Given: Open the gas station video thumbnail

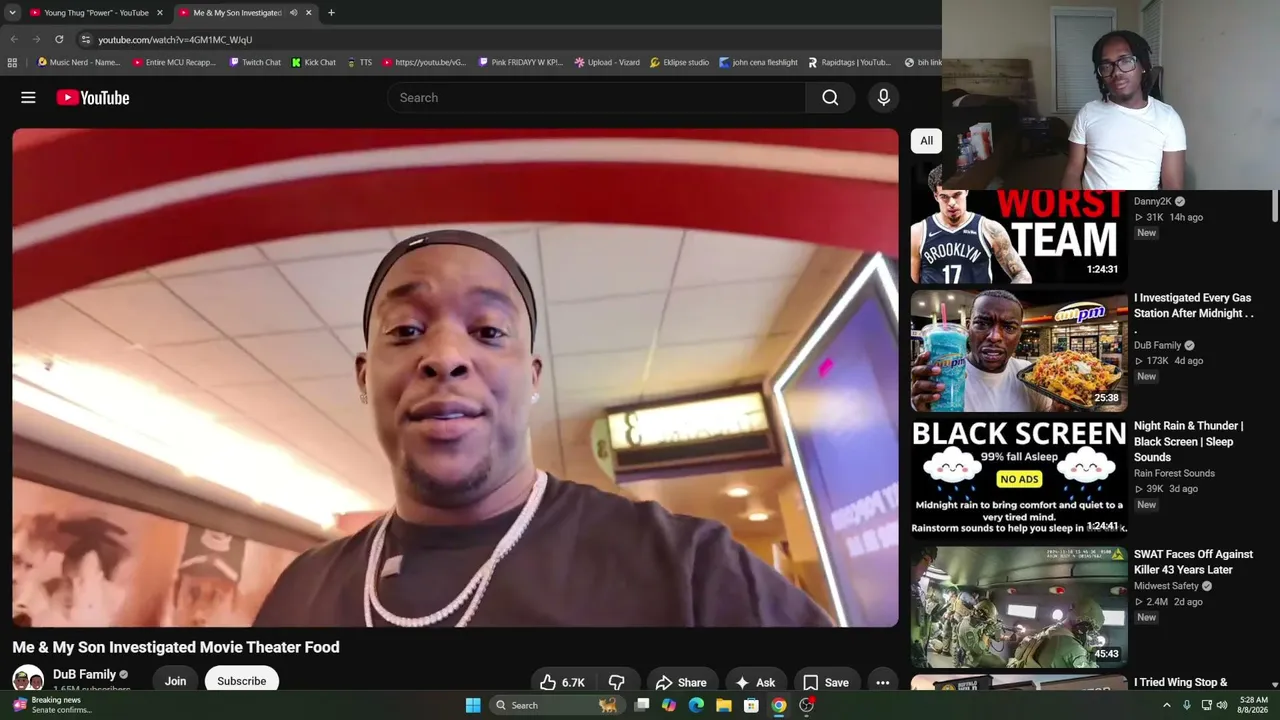Looking at the screenshot, I should pyautogui.click(x=1019, y=351).
